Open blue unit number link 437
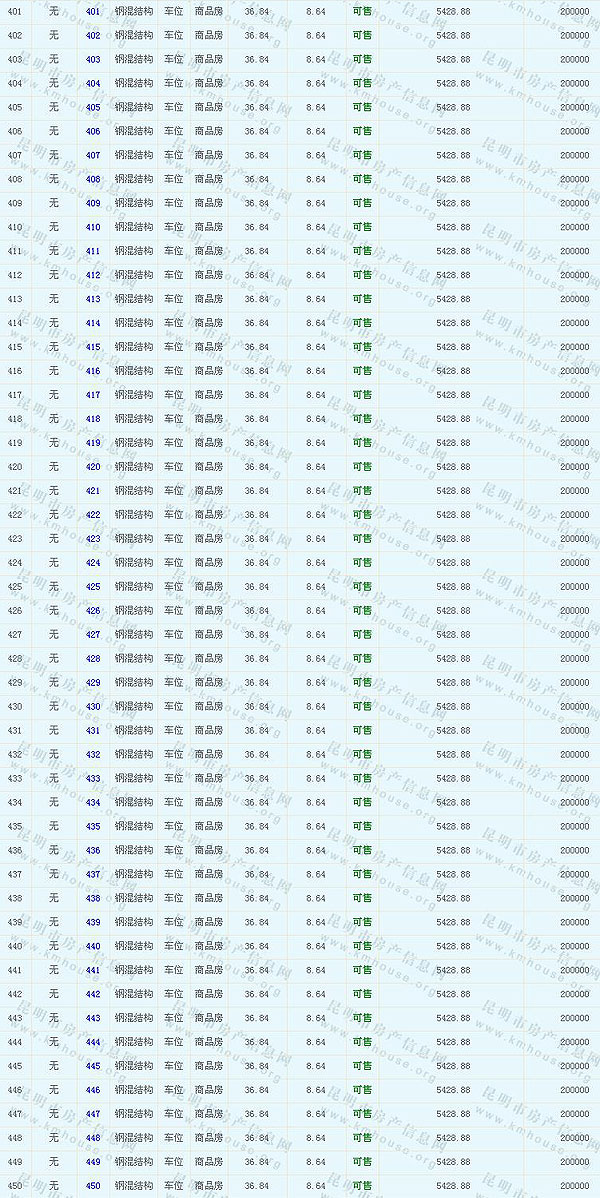This screenshot has width=600, height=1198. (93, 874)
